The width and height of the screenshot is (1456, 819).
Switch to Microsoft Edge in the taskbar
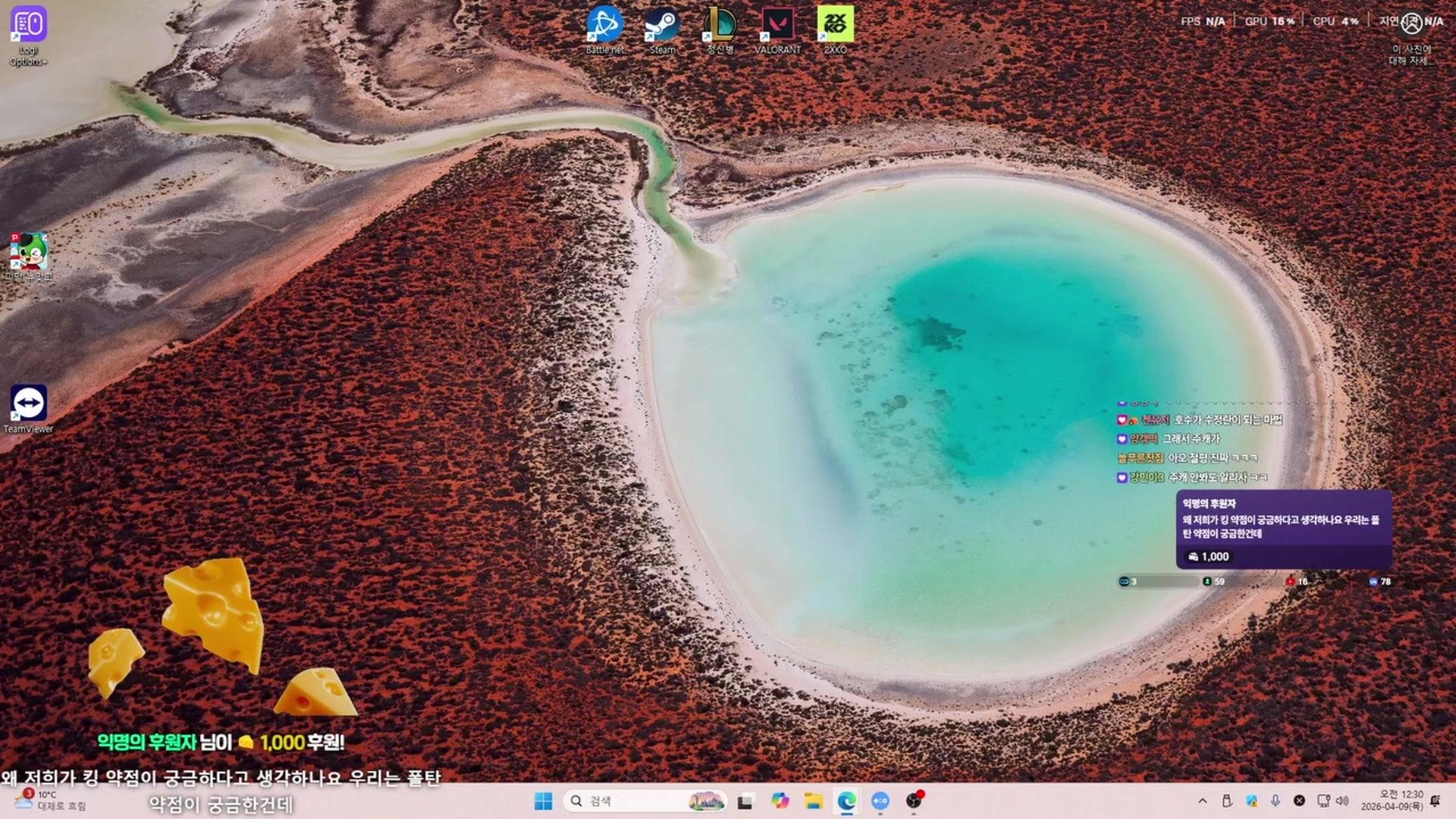(847, 801)
